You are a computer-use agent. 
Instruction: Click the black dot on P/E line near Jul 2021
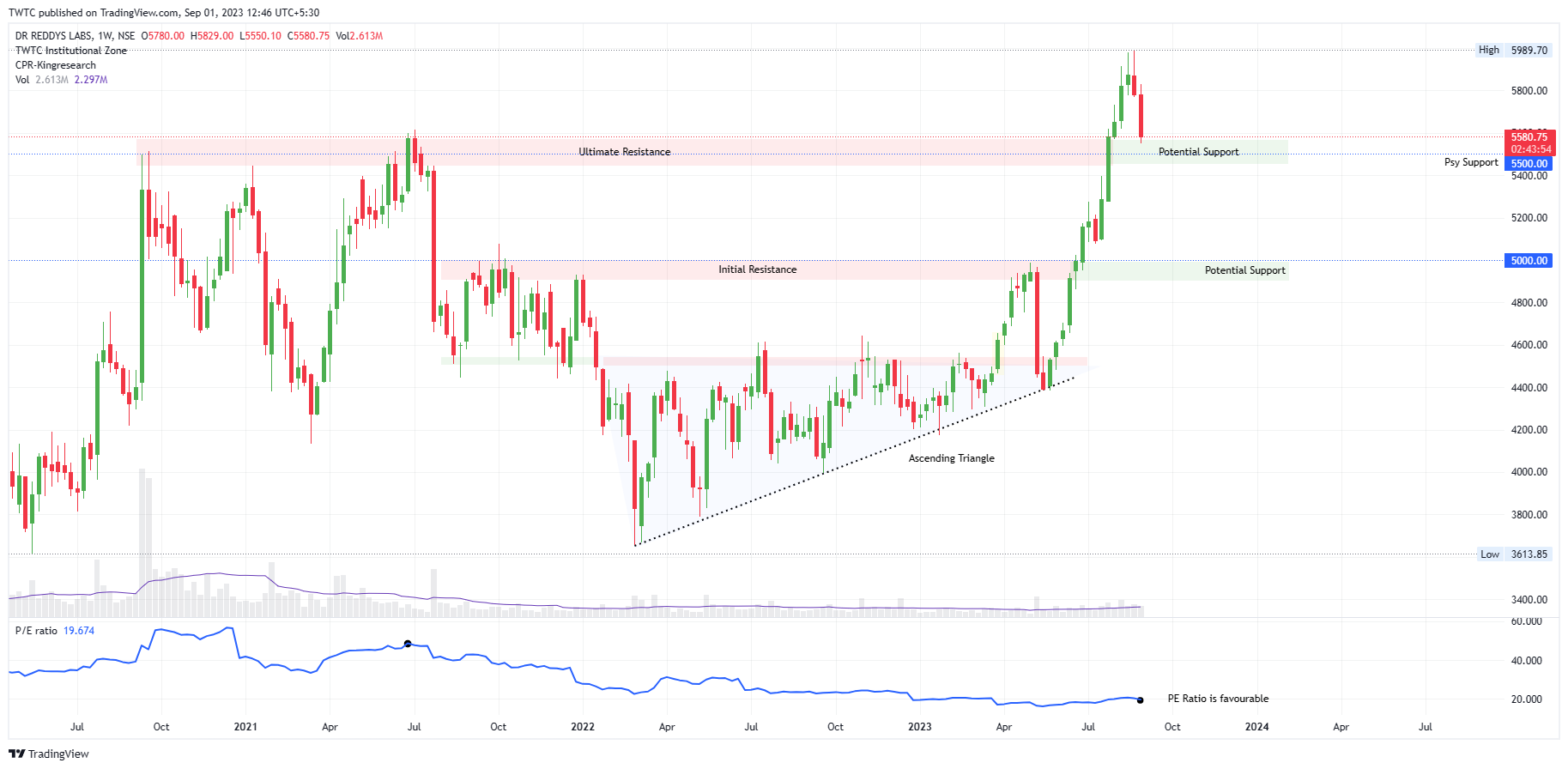click(x=408, y=644)
